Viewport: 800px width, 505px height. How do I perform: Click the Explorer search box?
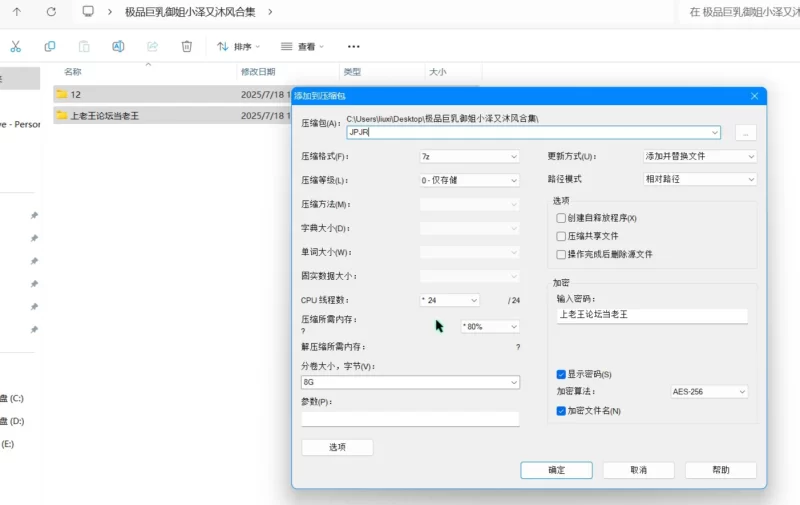[739, 12]
